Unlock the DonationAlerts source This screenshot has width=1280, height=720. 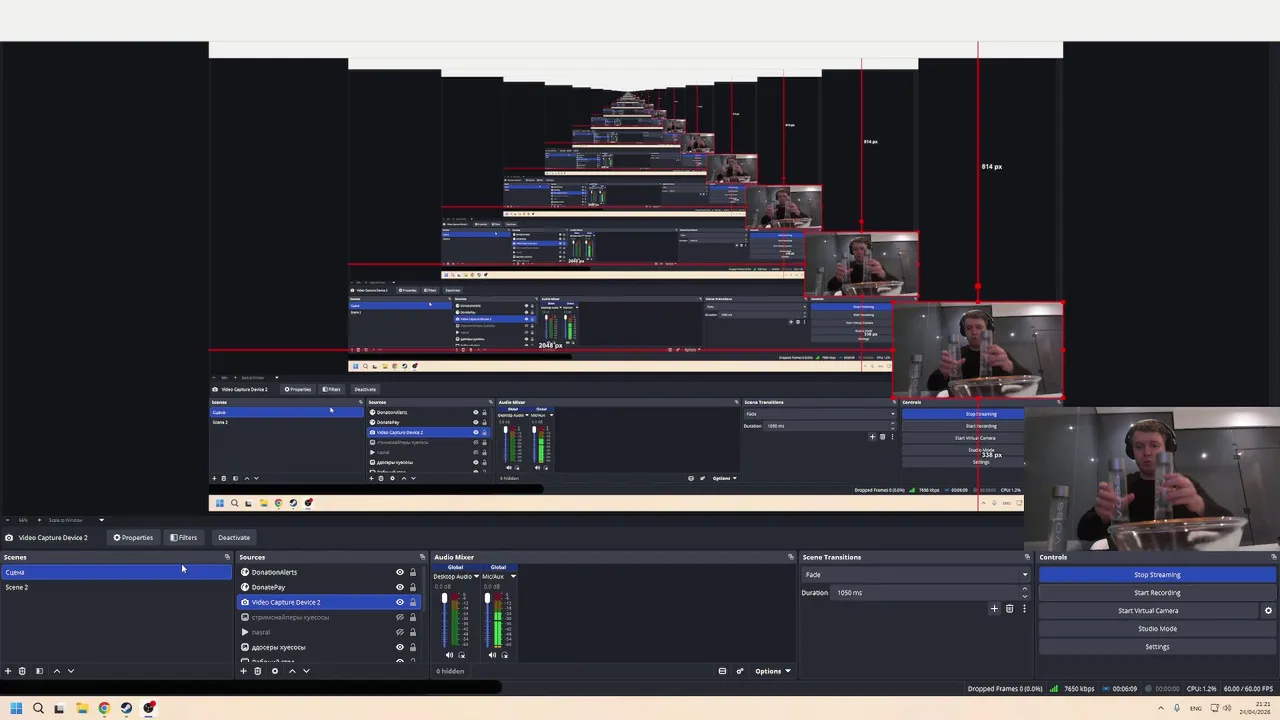click(x=413, y=572)
